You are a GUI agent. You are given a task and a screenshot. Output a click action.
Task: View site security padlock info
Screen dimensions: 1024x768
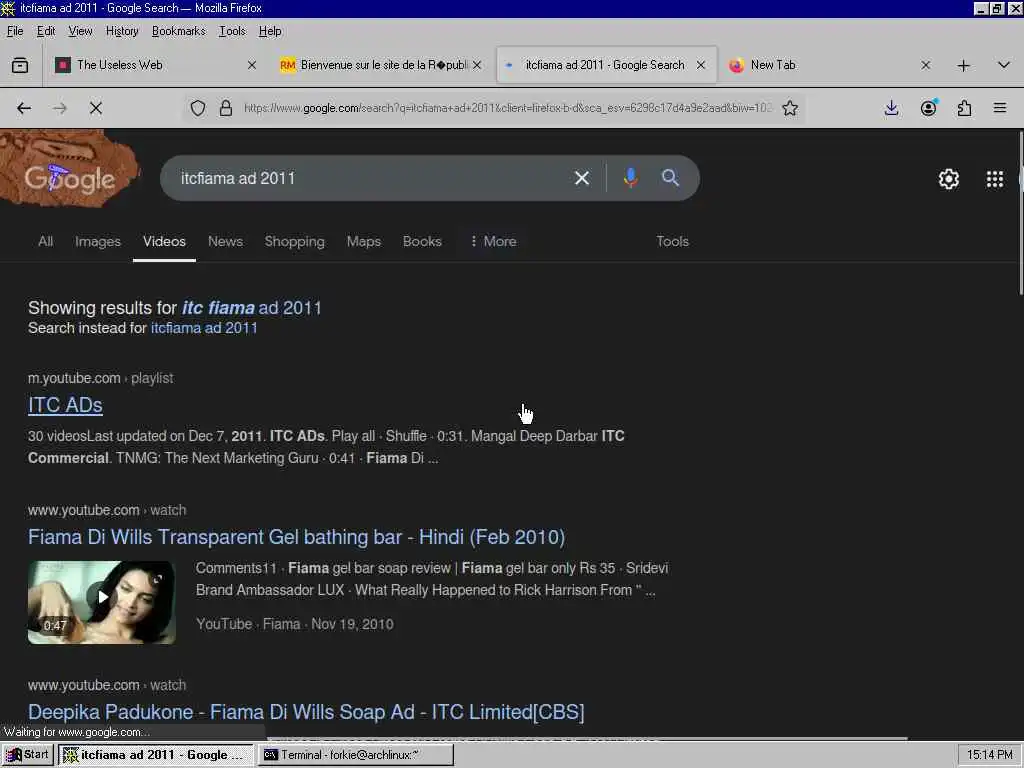[226, 108]
